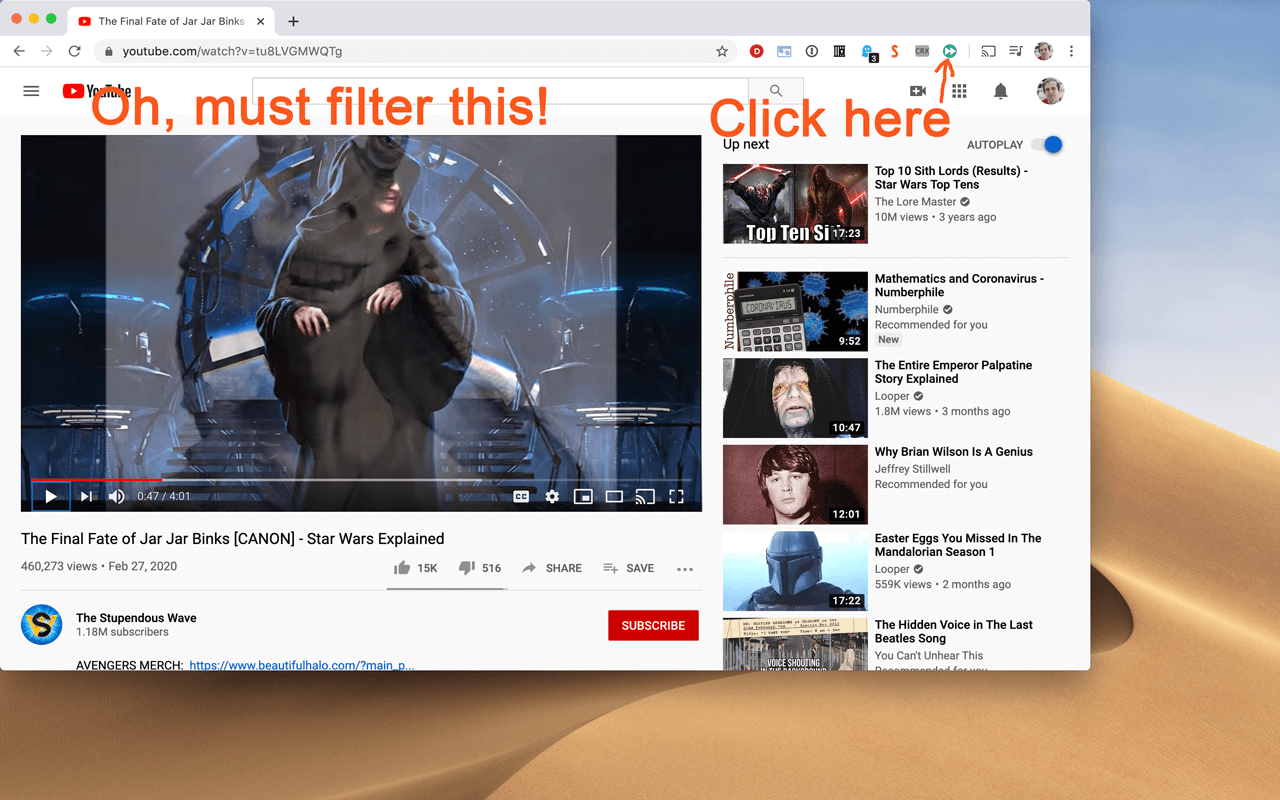The height and width of the screenshot is (800, 1280).
Task: Switch to Theater mode
Action: [x=614, y=496]
